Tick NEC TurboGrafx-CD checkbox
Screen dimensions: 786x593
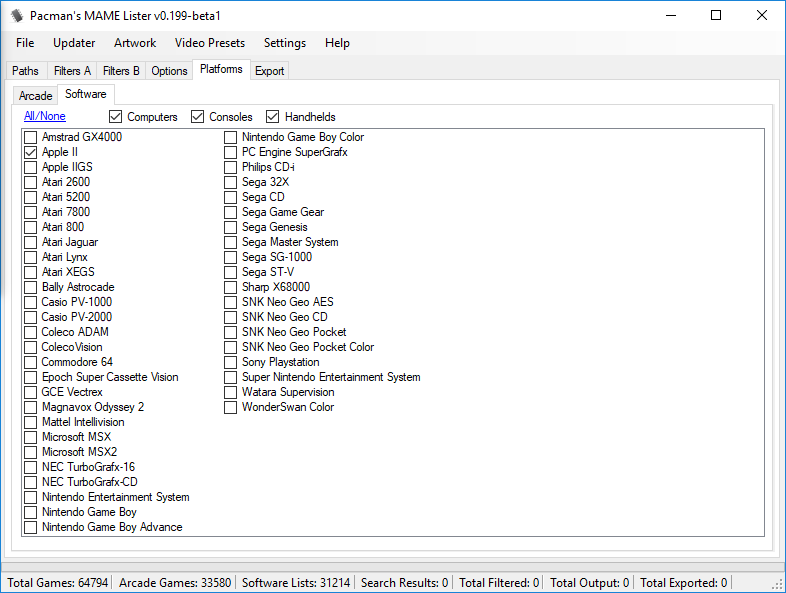[x=31, y=482]
